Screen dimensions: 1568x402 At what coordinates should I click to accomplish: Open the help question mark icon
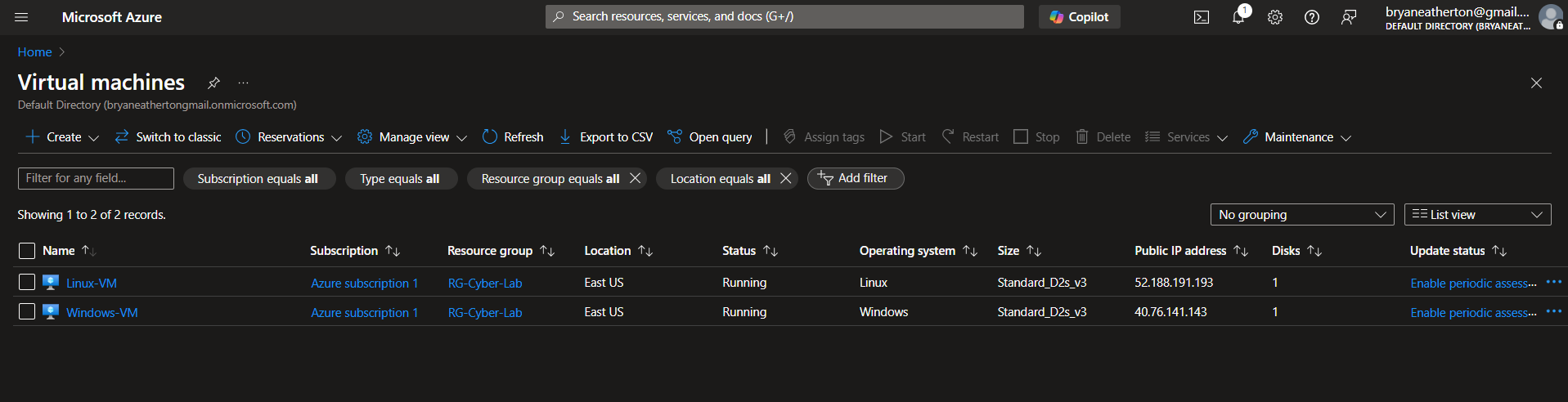point(1312,17)
